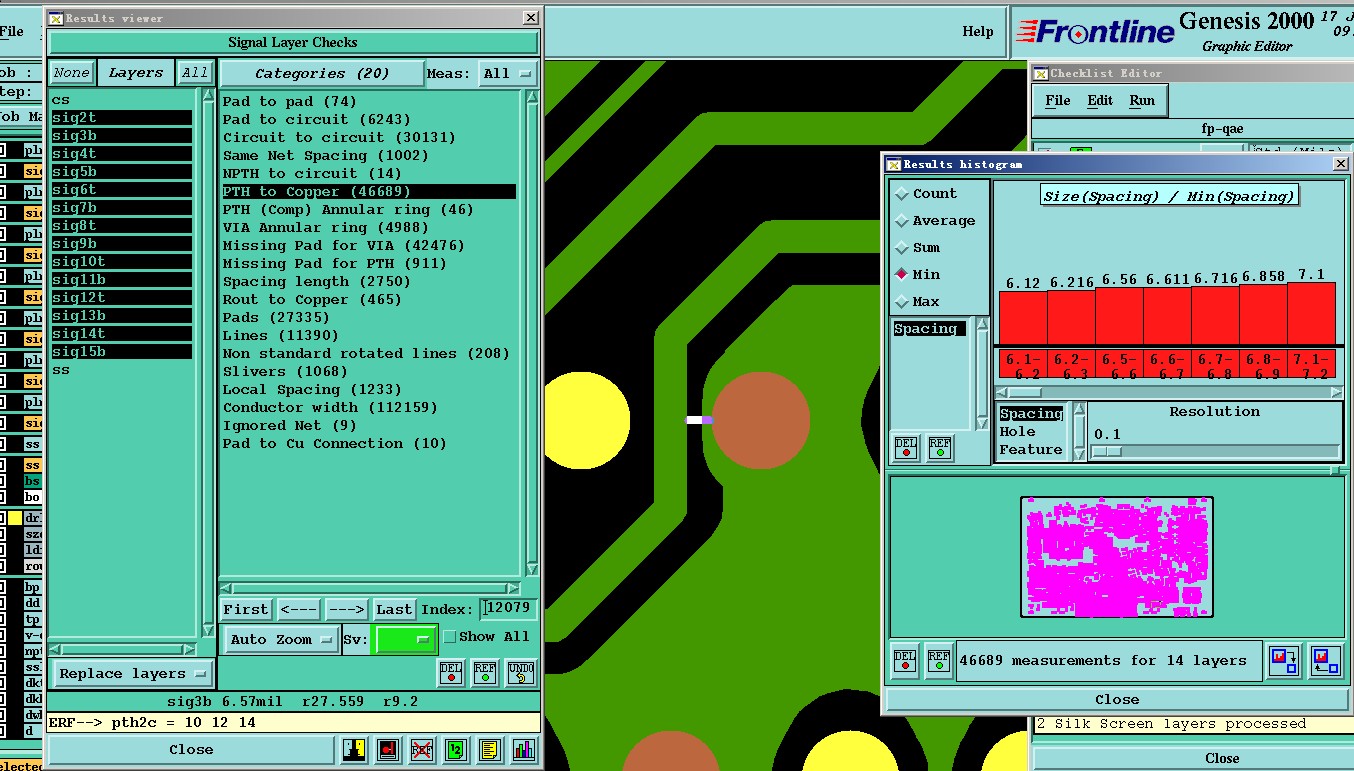The image size is (1354, 771).
Task: Open the Help menu
Action: click(978, 32)
